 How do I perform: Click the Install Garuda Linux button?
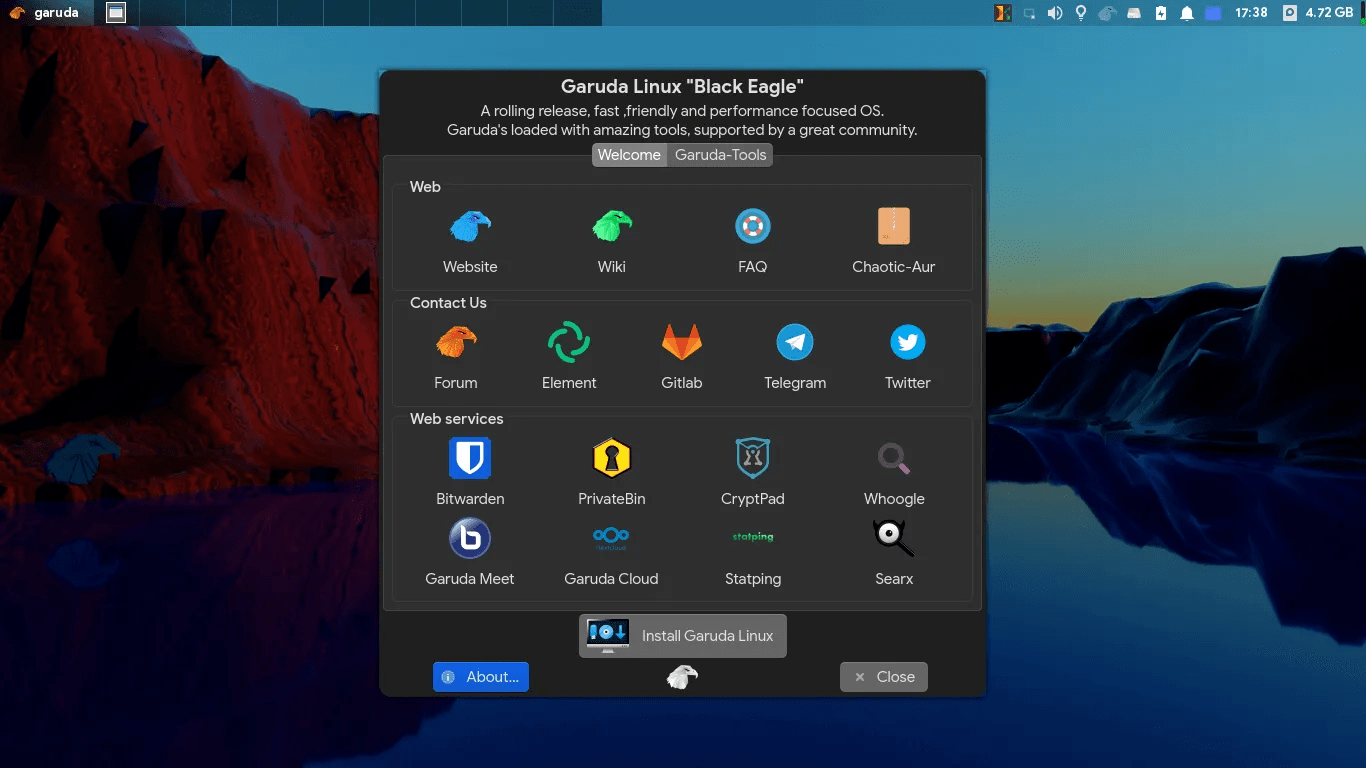[683, 636]
